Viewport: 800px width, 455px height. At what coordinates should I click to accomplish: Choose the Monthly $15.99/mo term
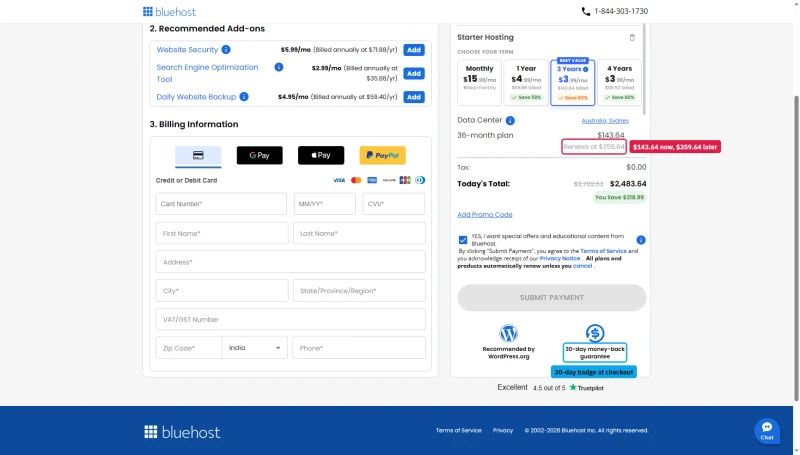(479, 82)
